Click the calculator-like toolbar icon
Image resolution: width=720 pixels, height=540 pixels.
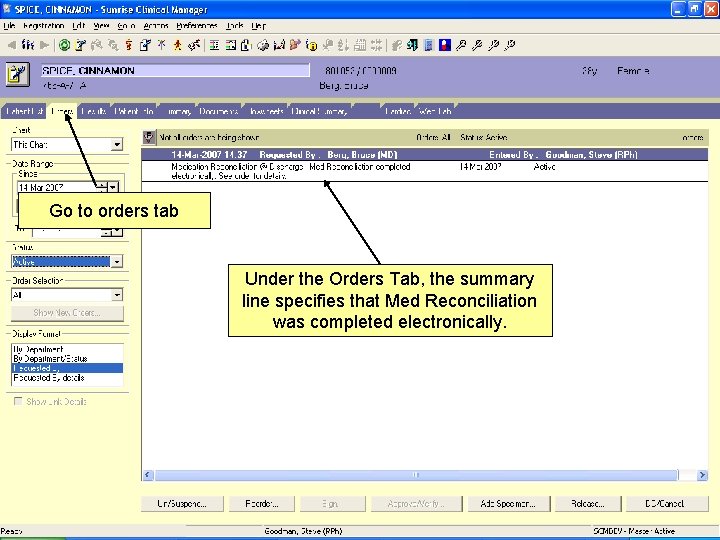pyautogui.click(x=360, y=45)
